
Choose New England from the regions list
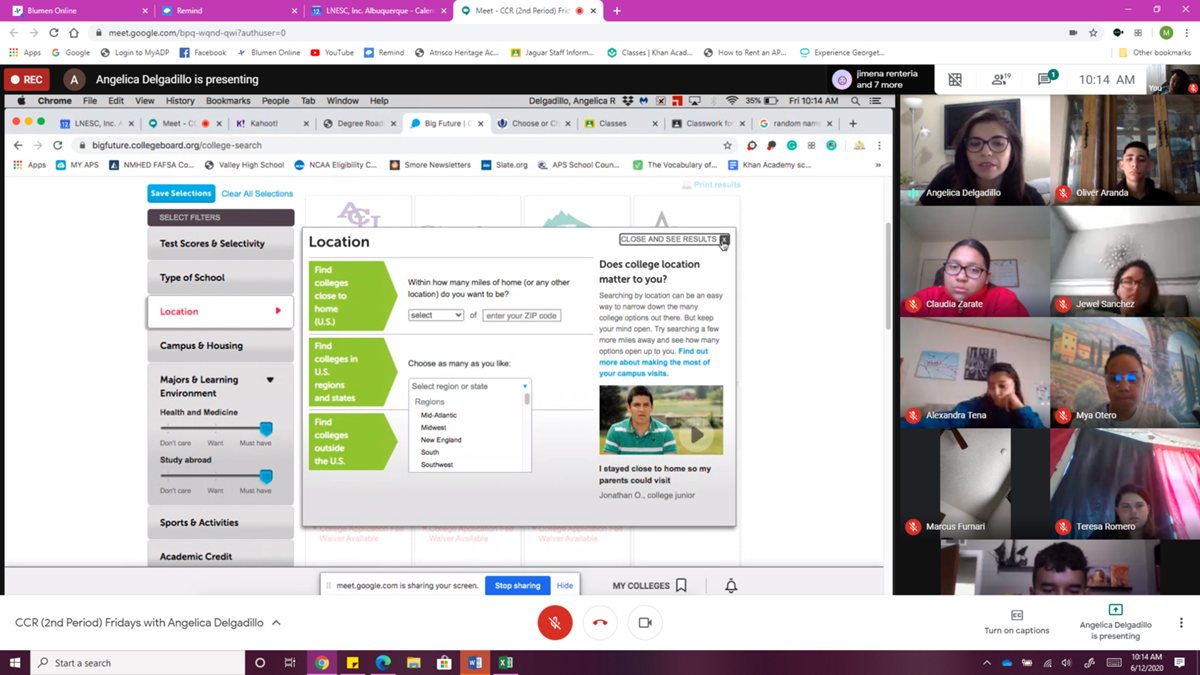click(x=441, y=440)
